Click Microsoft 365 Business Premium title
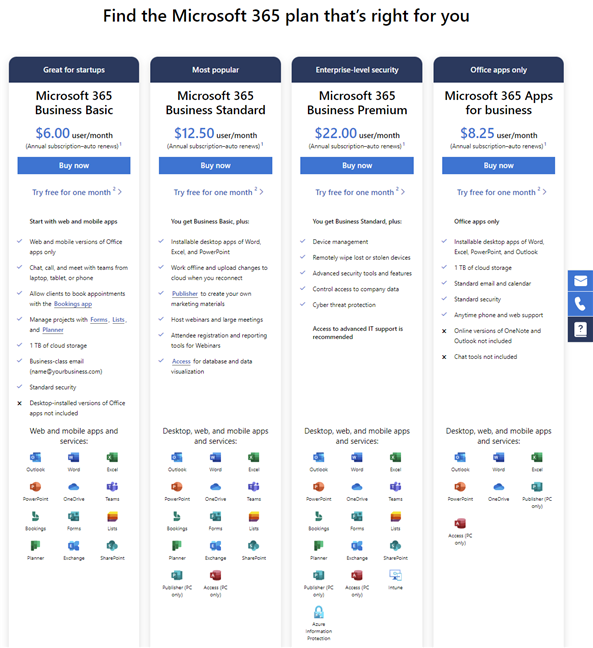Viewport: 593px width, 648px height. pyautogui.click(x=357, y=103)
